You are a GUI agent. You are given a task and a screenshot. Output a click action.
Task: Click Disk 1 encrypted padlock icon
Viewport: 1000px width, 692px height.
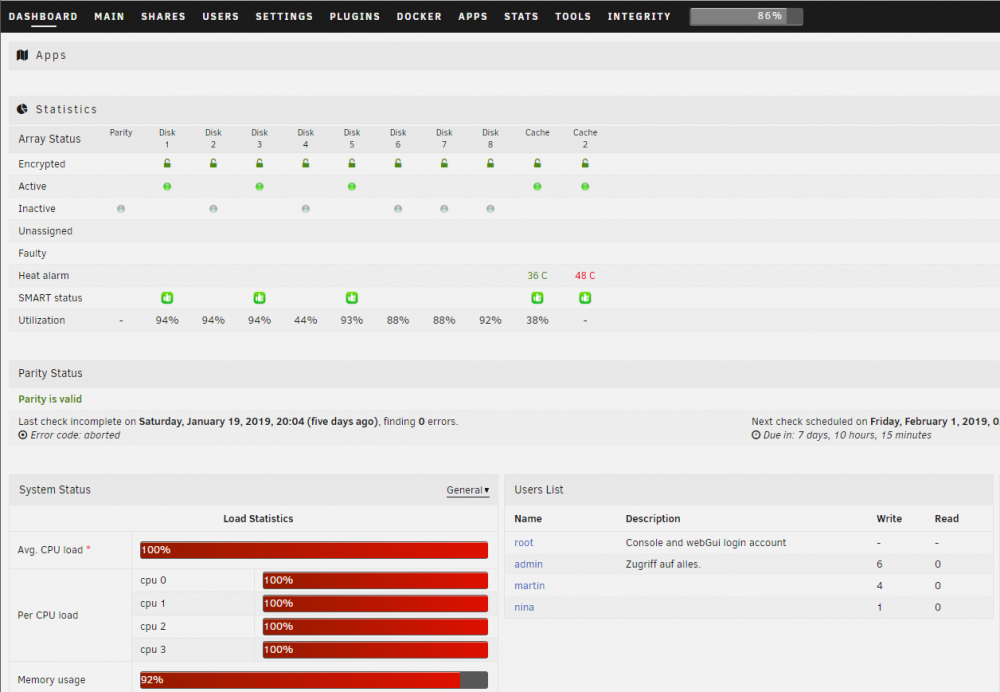click(167, 163)
